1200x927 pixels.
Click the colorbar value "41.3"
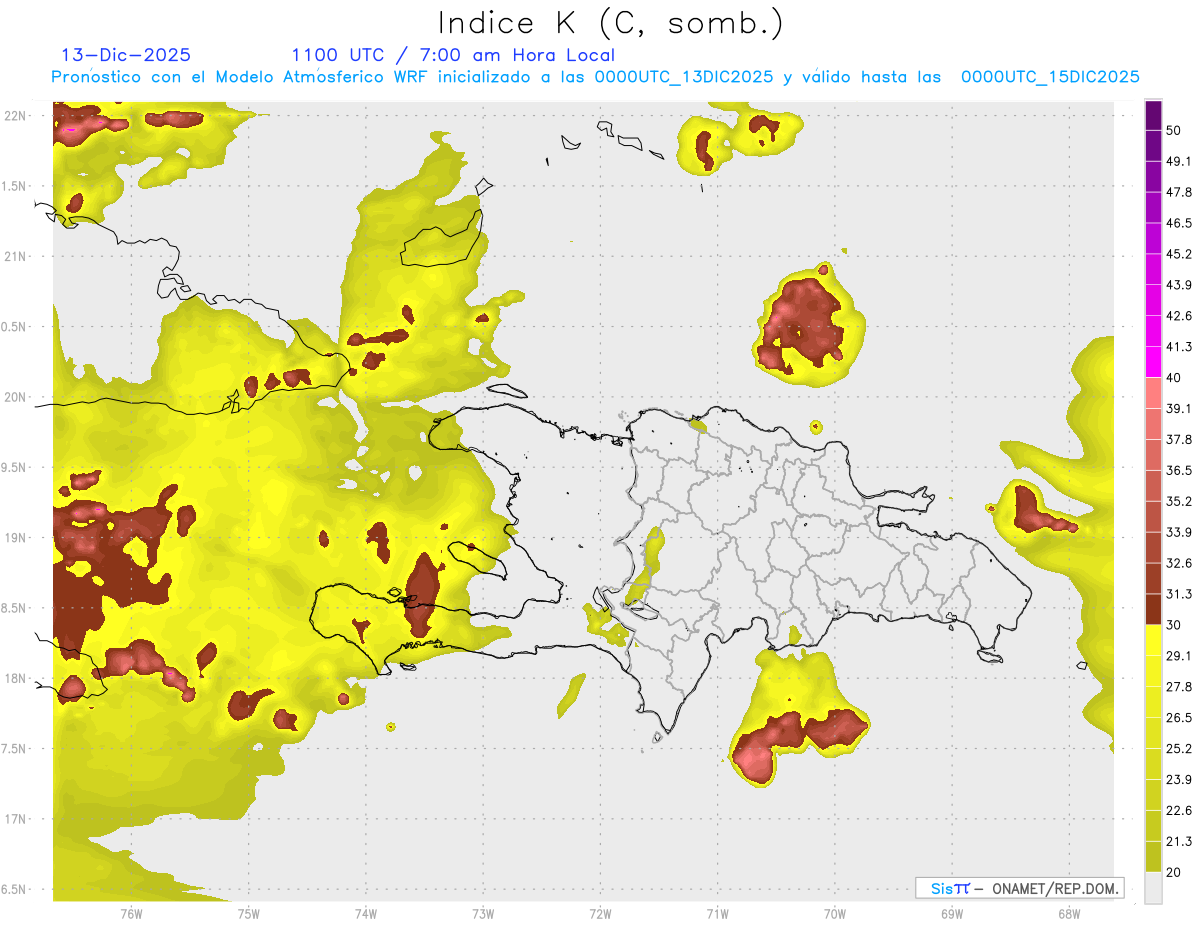coord(1179,347)
